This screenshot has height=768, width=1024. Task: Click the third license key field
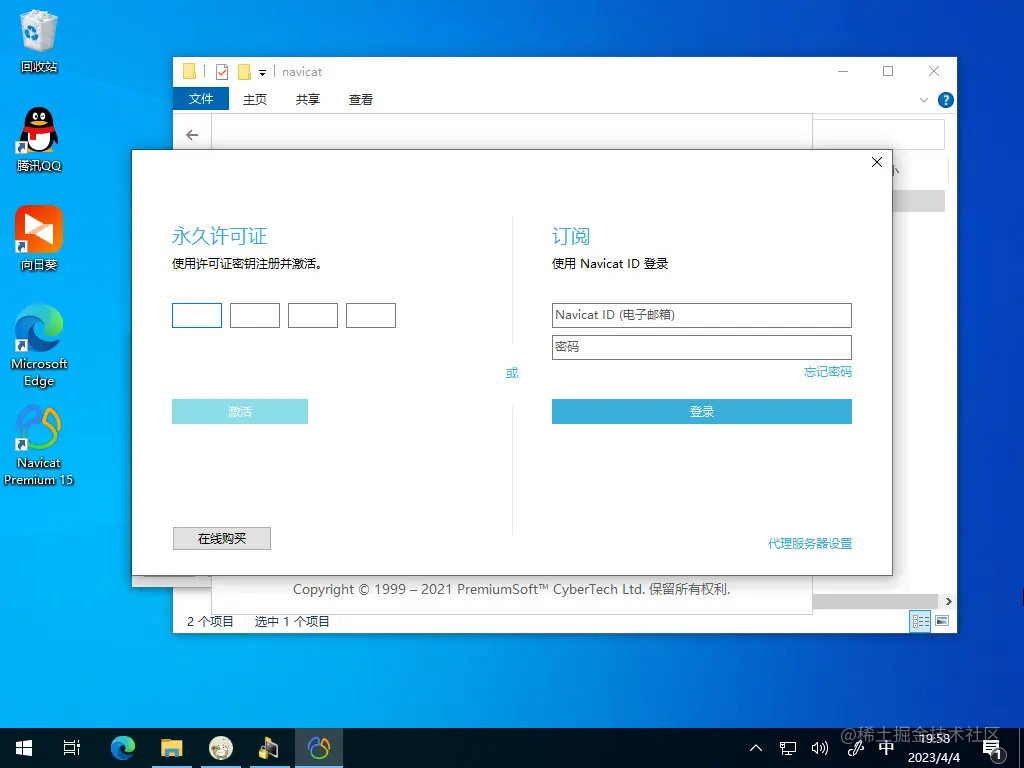click(313, 315)
